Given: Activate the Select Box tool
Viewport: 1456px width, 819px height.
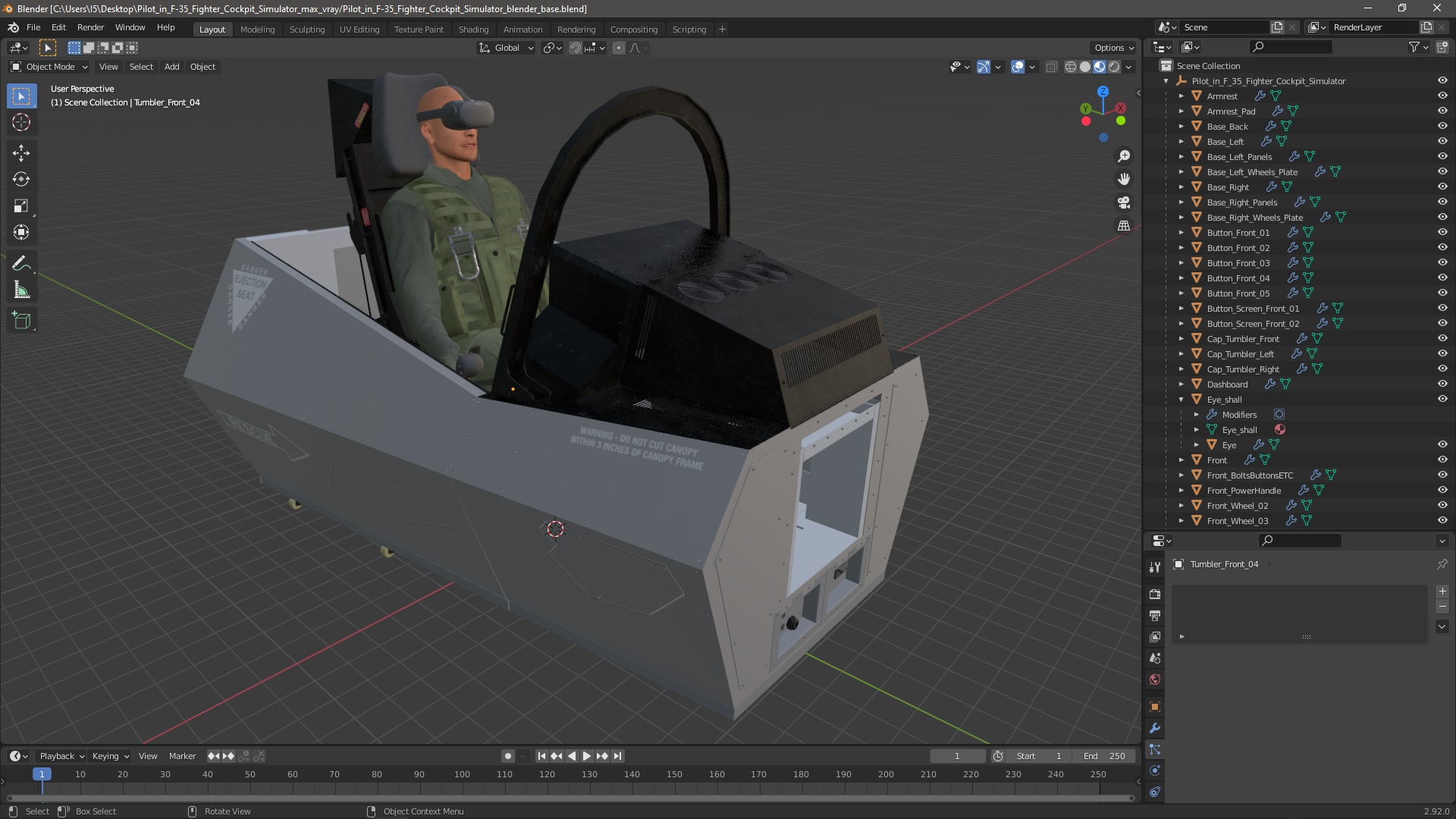Looking at the screenshot, I should pos(21,96).
